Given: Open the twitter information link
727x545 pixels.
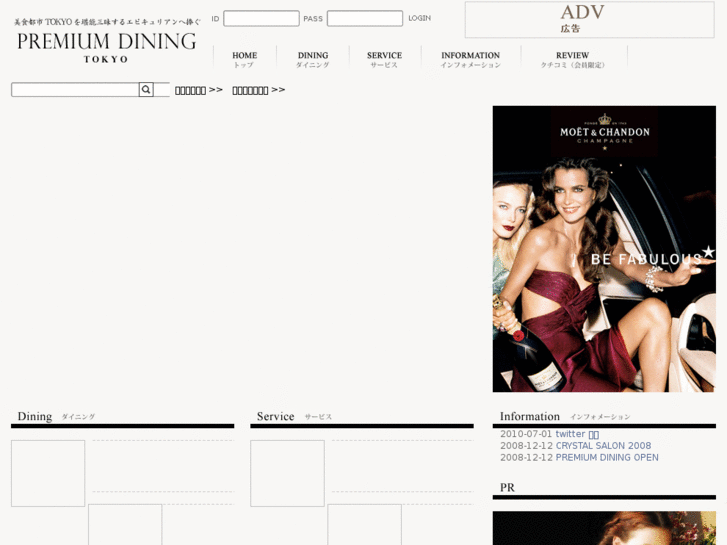Looking at the screenshot, I should 577,434.
